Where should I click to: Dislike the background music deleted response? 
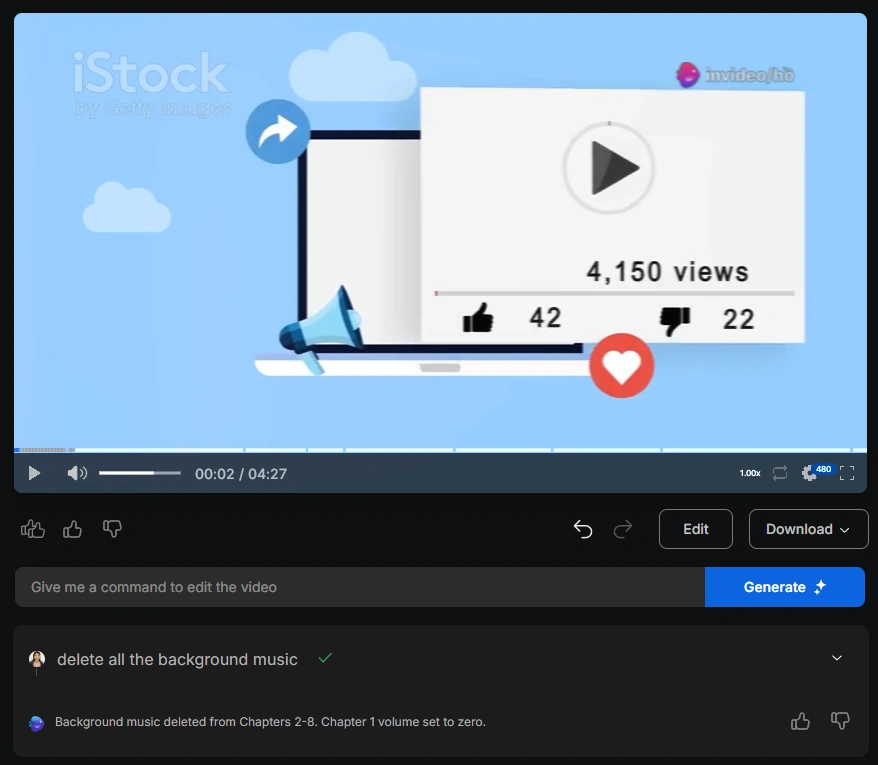(x=840, y=721)
